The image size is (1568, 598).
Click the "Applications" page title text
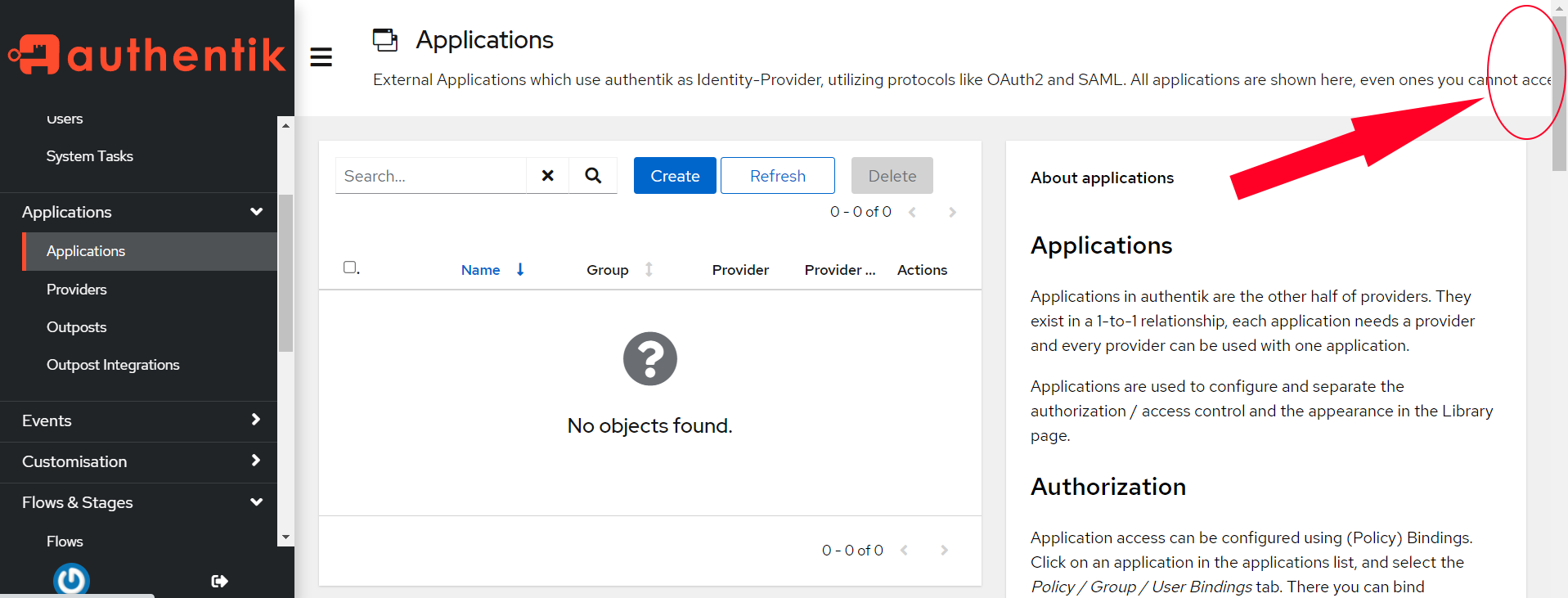click(x=484, y=39)
